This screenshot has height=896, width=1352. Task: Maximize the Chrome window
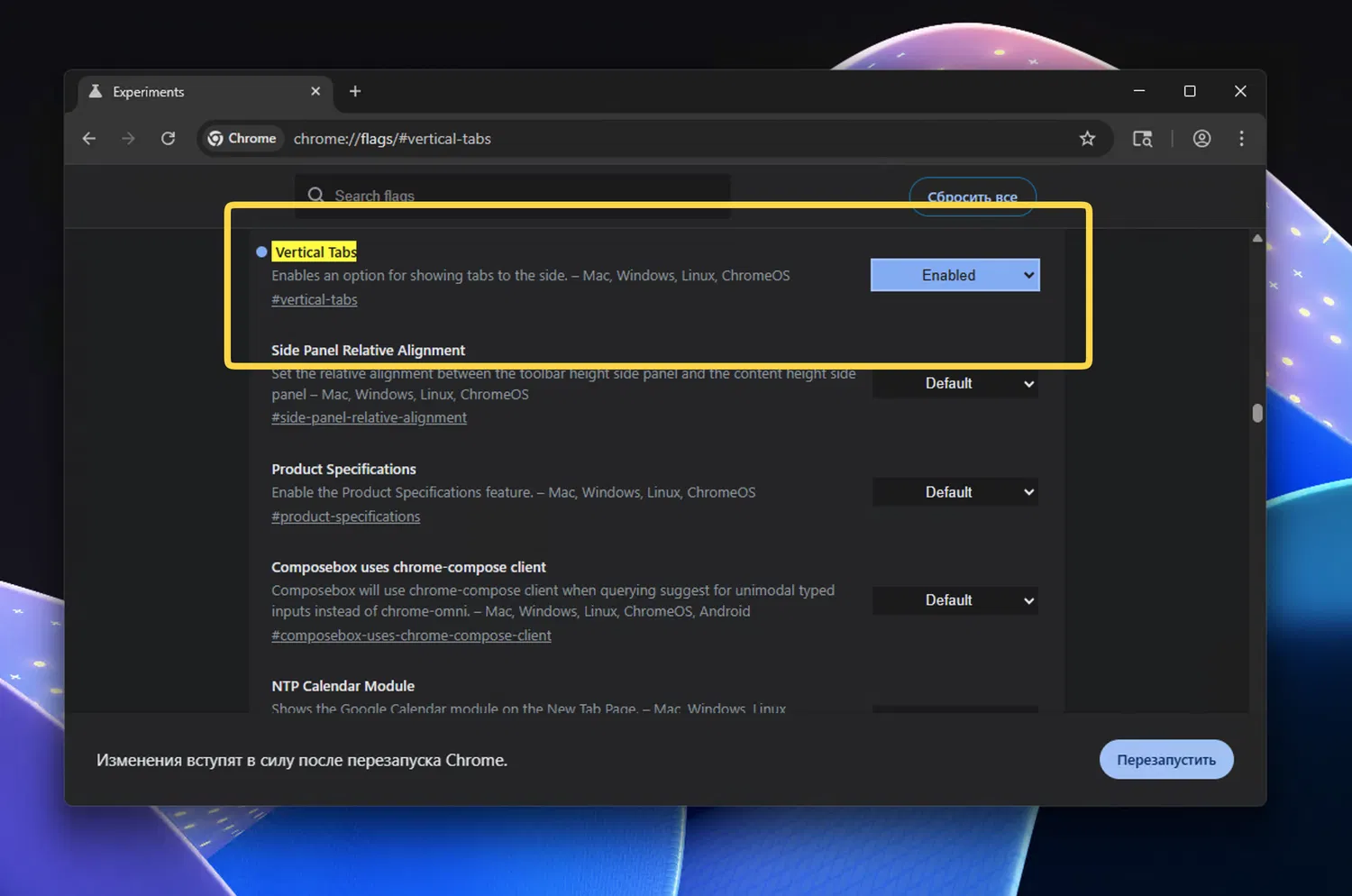[1190, 91]
